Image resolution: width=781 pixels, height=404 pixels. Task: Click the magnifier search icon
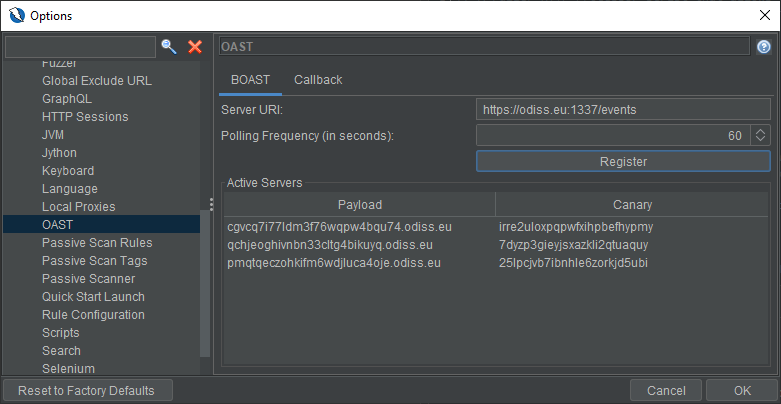point(169,47)
